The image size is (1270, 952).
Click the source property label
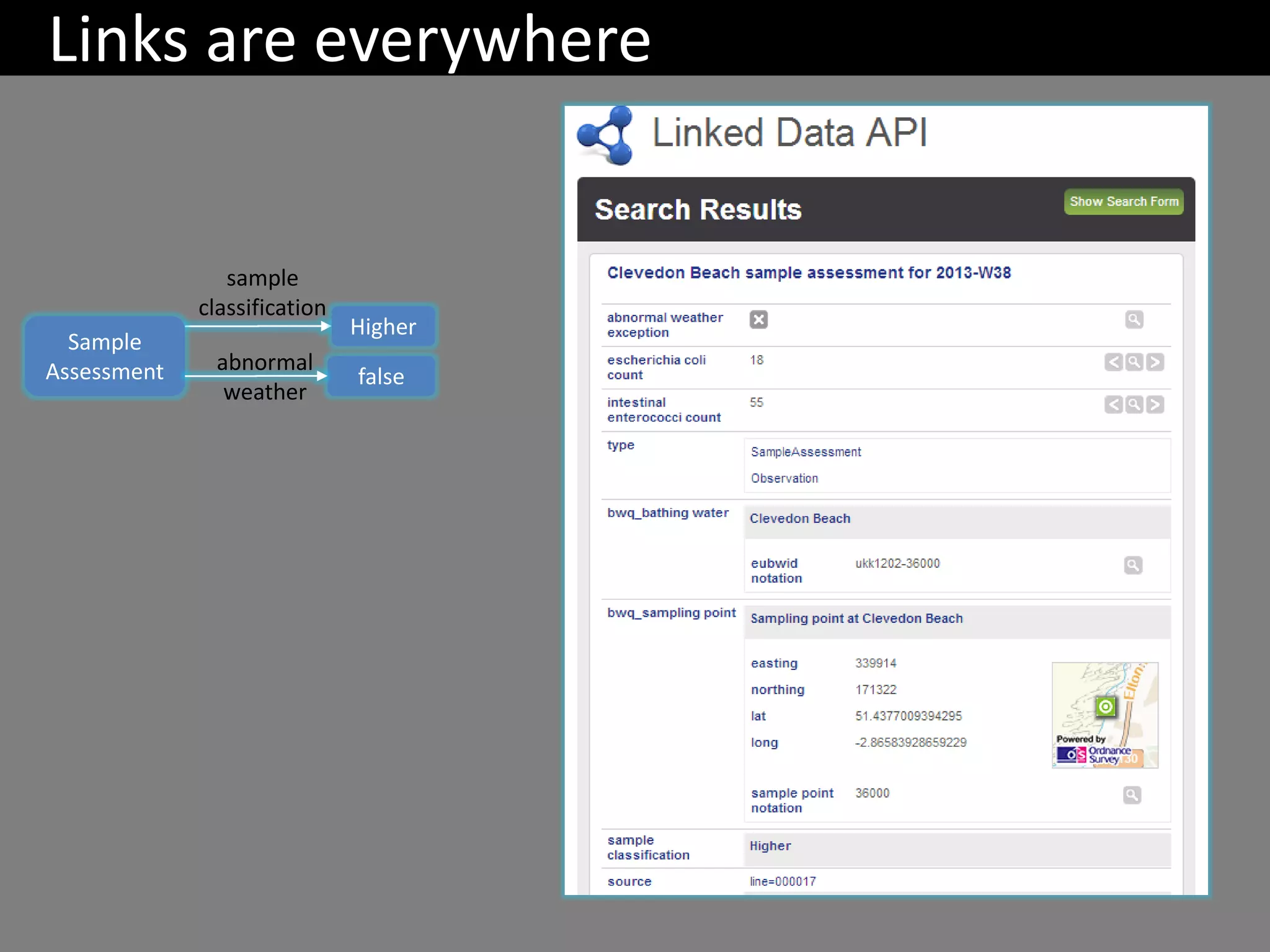click(629, 881)
